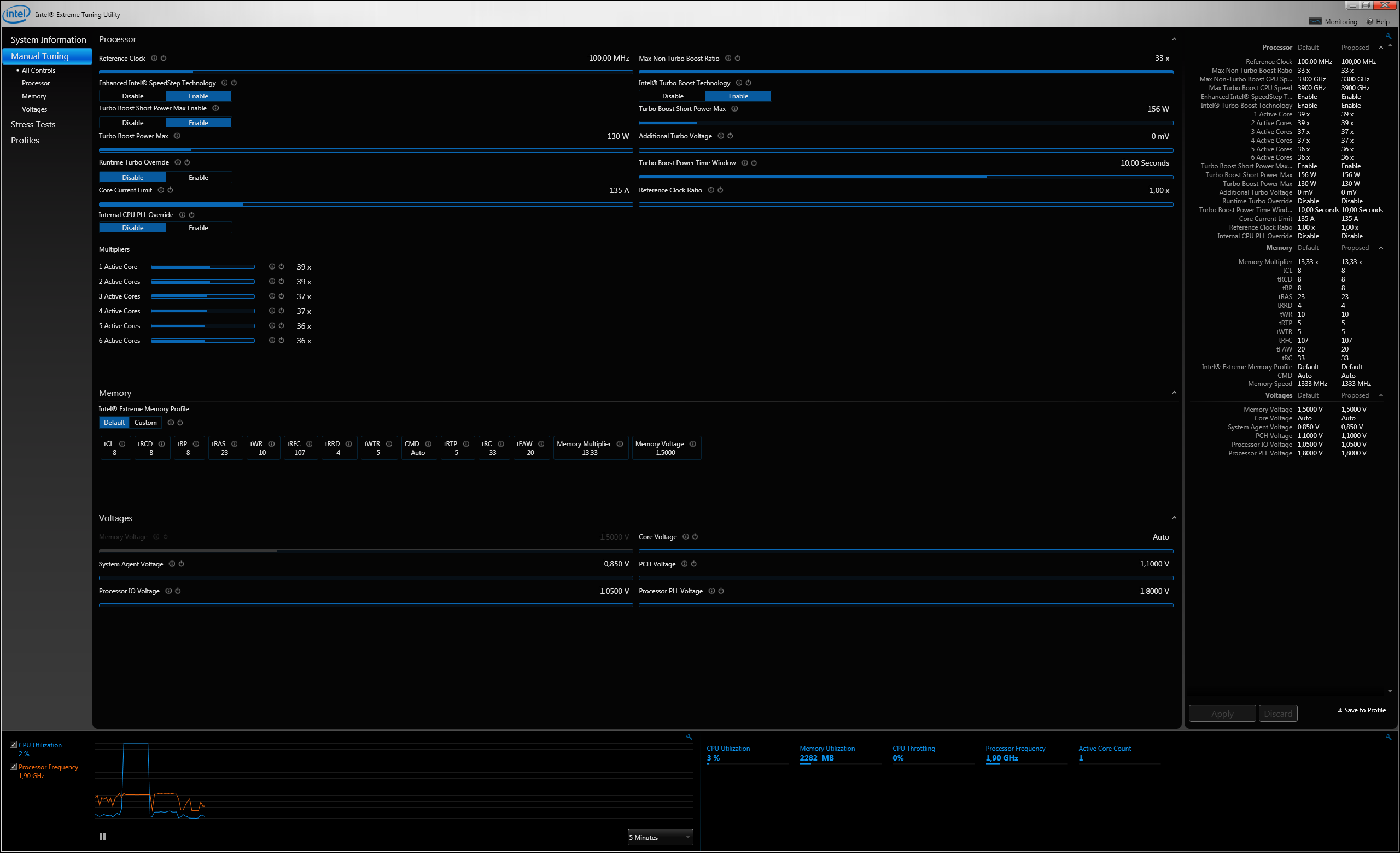1400x853 pixels.
Task: Collapse Voltages summary in right panel
Action: click(x=1381, y=395)
